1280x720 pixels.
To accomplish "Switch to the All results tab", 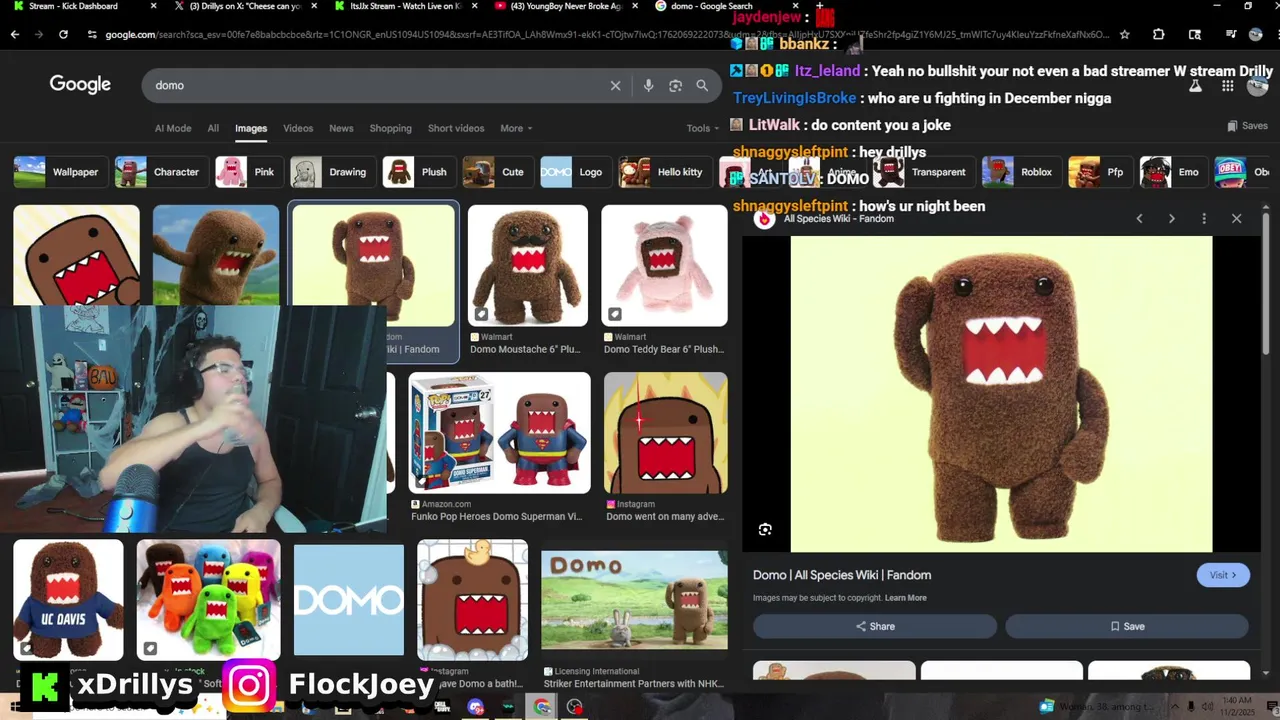I will (213, 128).
